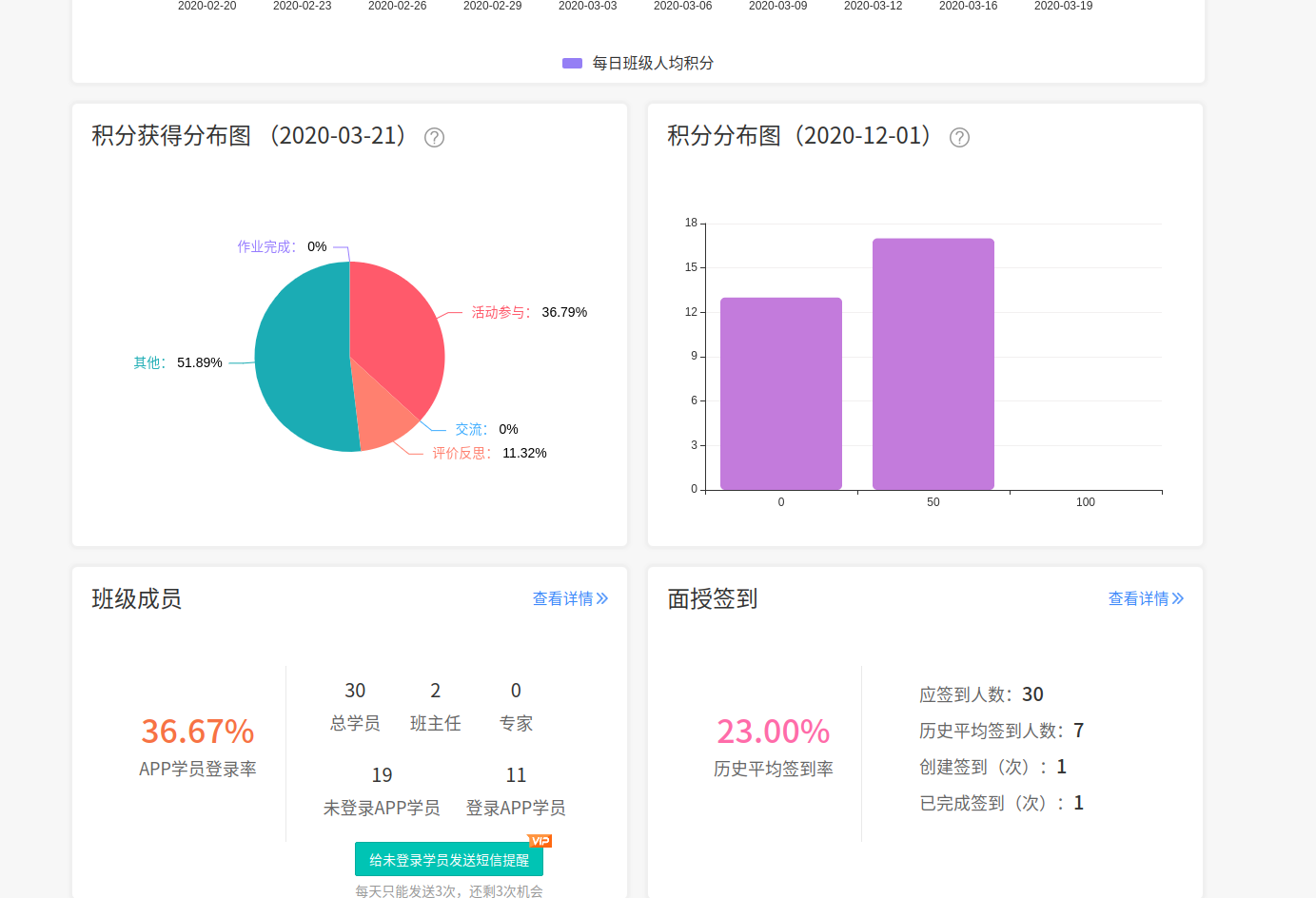Click the 30 总学员 count

pos(355,691)
